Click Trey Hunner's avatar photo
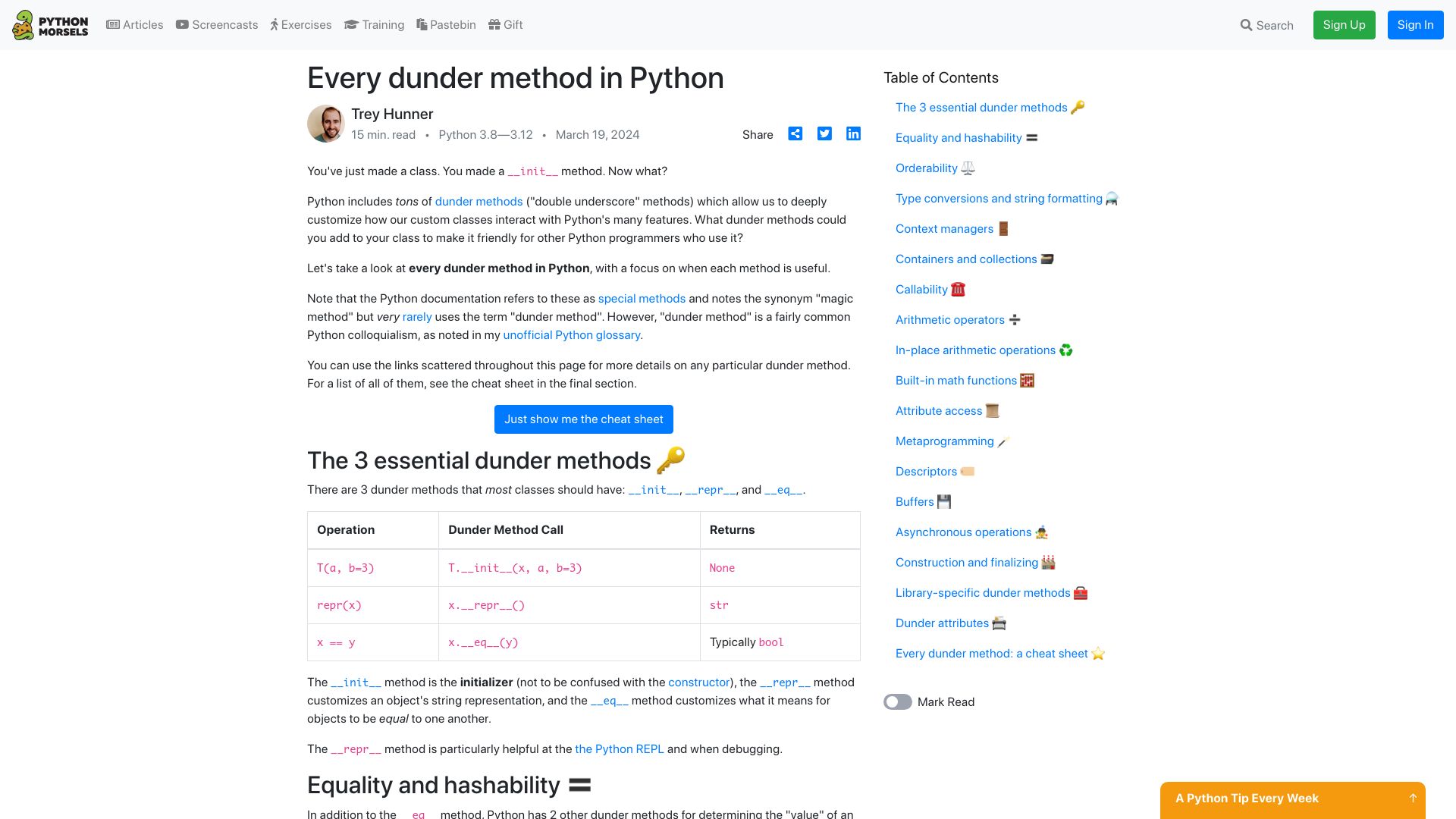This screenshot has width=1456, height=819. [325, 124]
